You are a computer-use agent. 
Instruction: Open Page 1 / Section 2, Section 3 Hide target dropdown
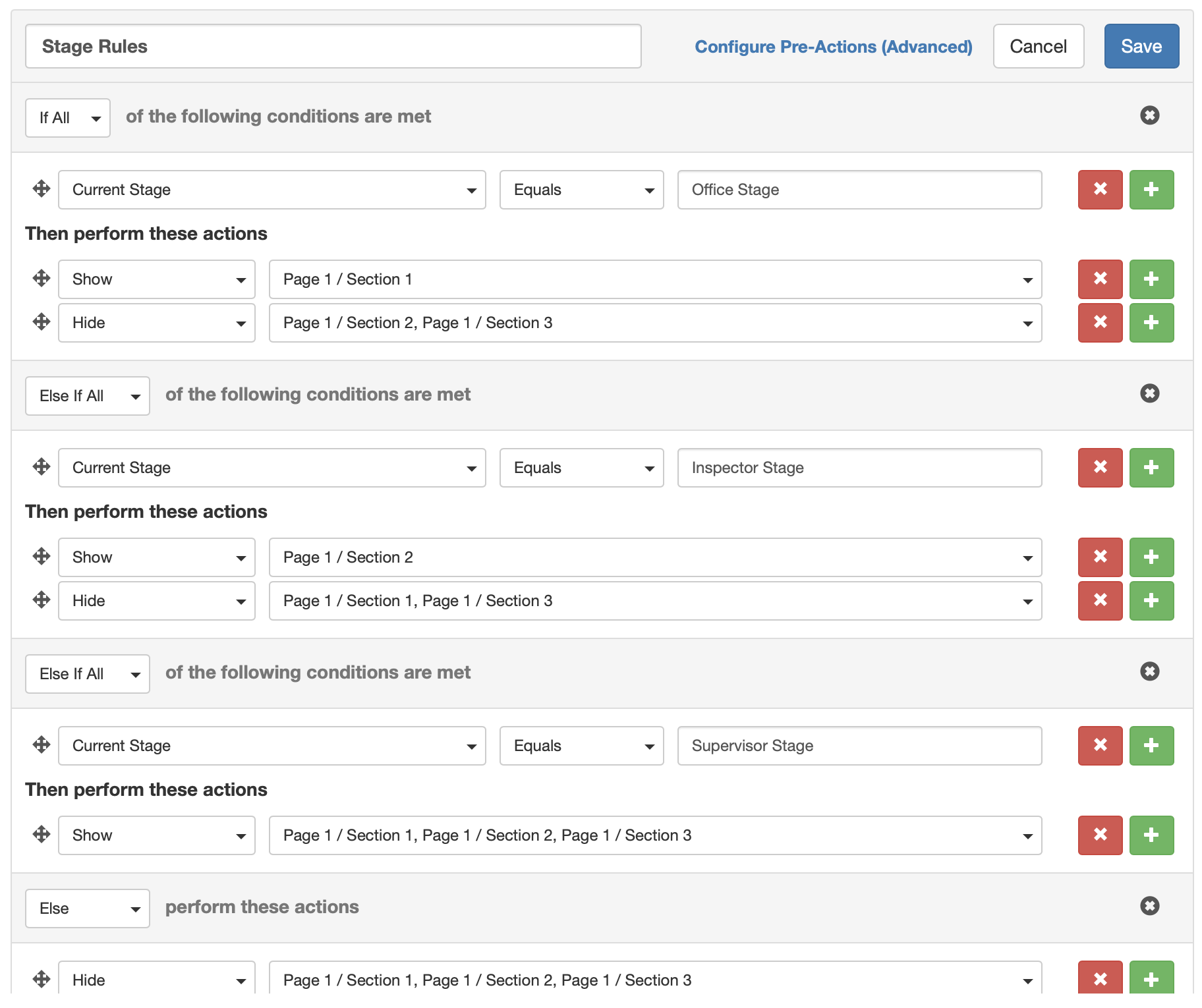click(655, 323)
